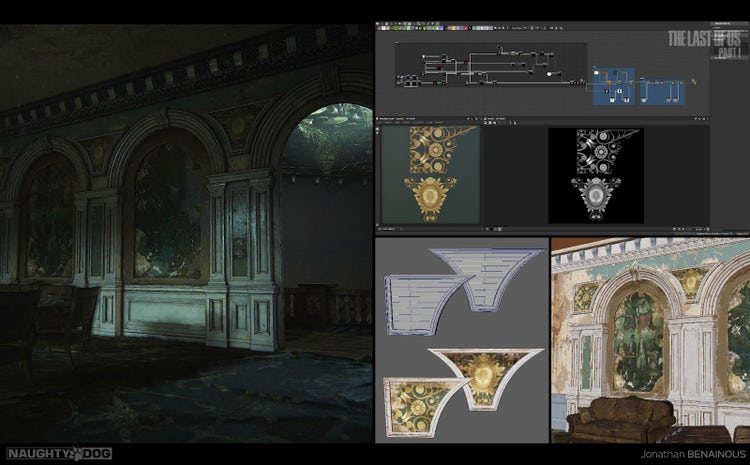Image resolution: width=750 pixels, height=465 pixels.
Task: Click the lit wall render with brown sofa
Action: (x=649, y=340)
